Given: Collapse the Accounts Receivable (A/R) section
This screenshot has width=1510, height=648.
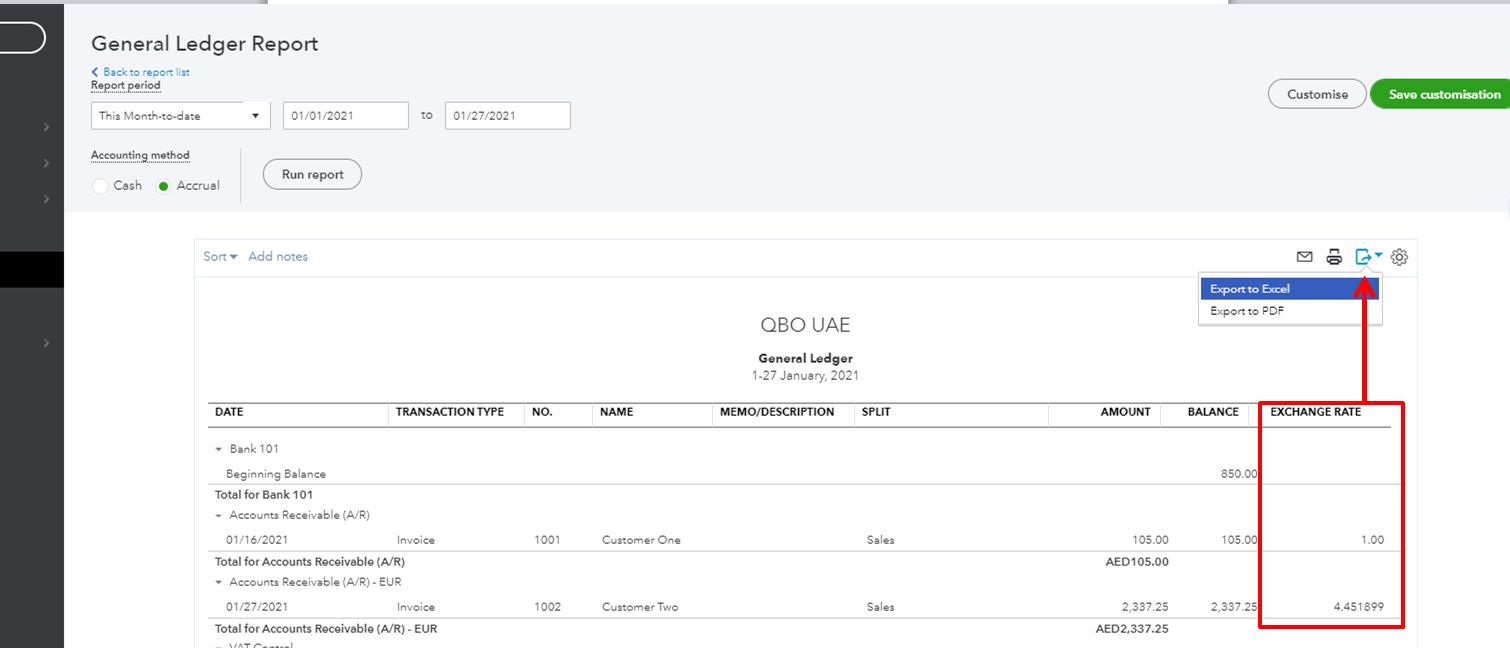Looking at the screenshot, I should pyautogui.click(x=219, y=516).
